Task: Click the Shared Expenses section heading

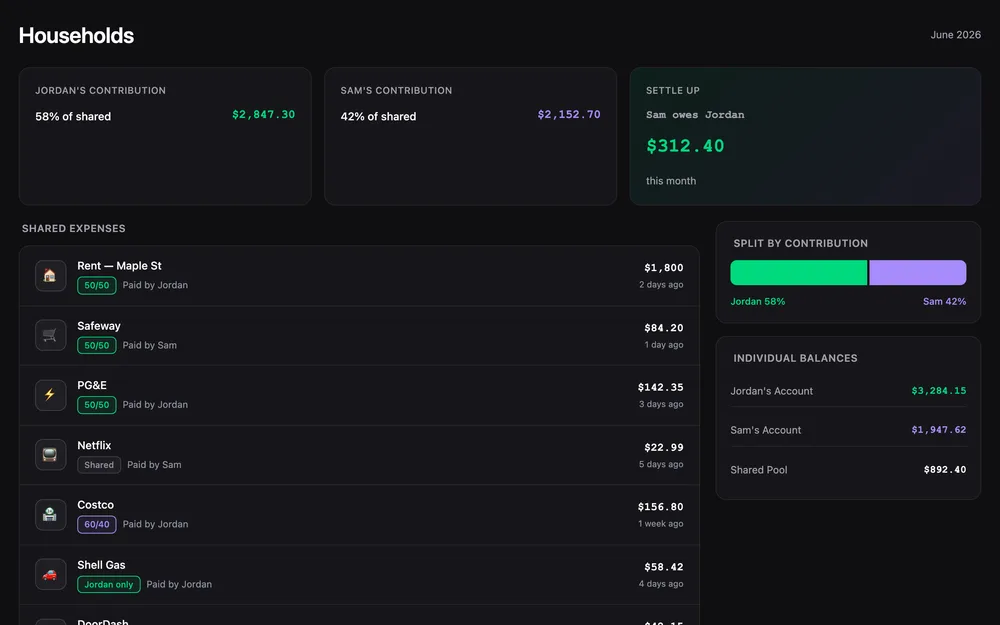Action: pos(73,228)
